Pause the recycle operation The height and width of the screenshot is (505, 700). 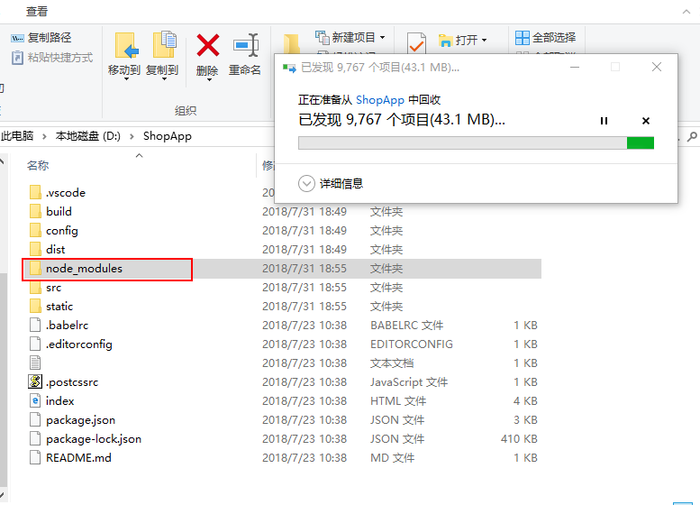coord(604,121)
